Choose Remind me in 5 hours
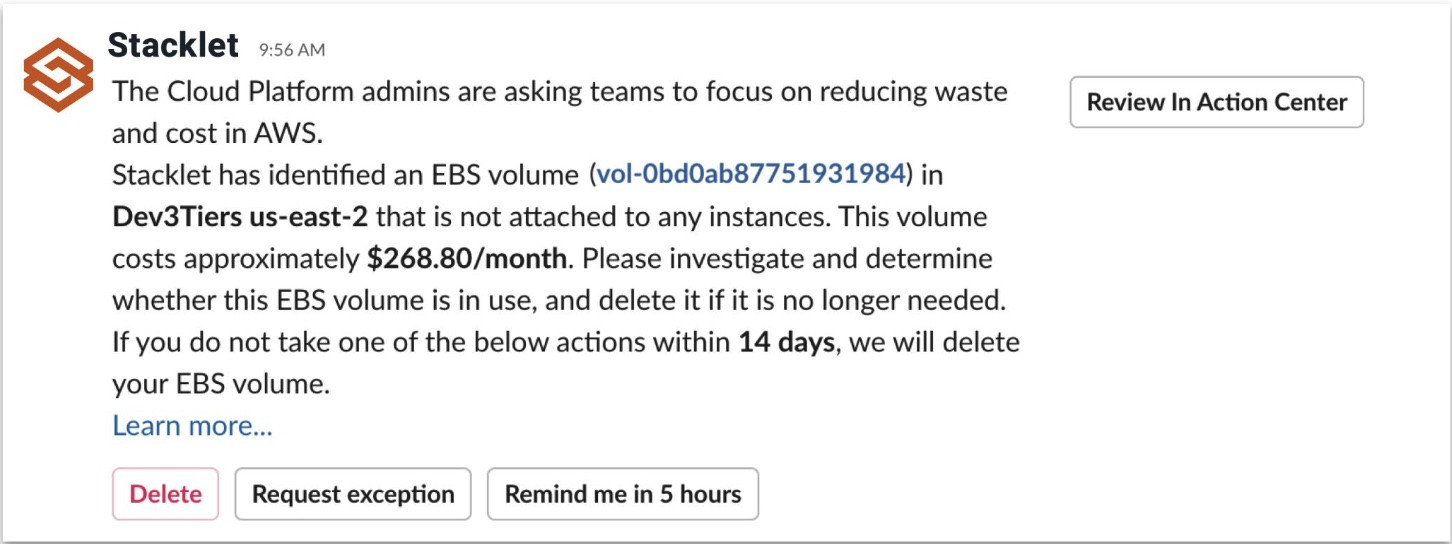Viewport: 1452px width, 544px height. point(623,494)
